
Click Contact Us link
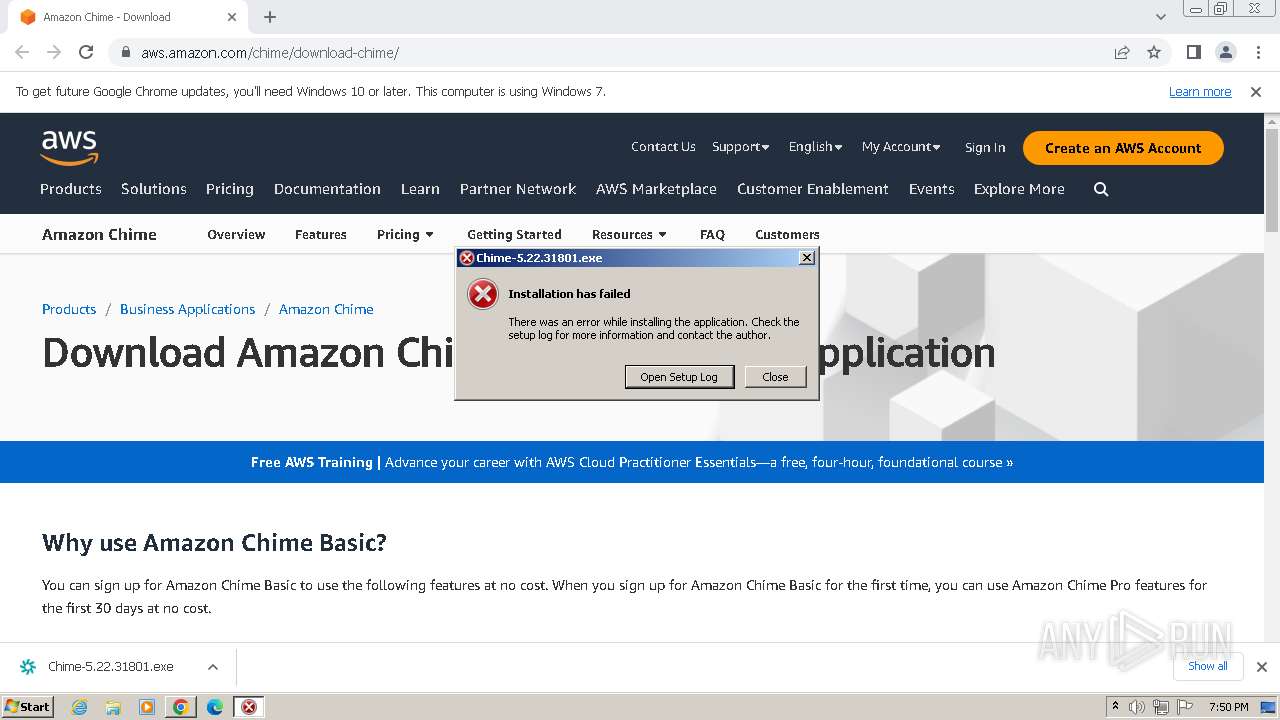point(663,147)
